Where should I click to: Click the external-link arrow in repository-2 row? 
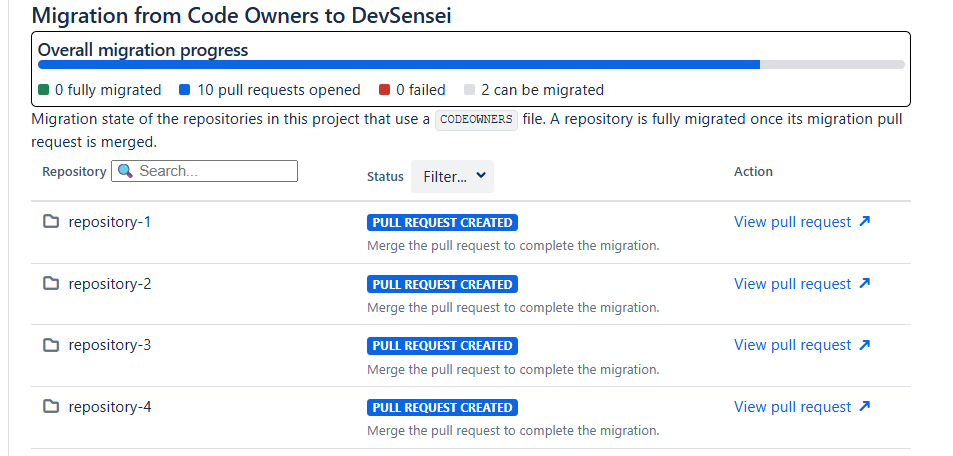coord(865,283)
